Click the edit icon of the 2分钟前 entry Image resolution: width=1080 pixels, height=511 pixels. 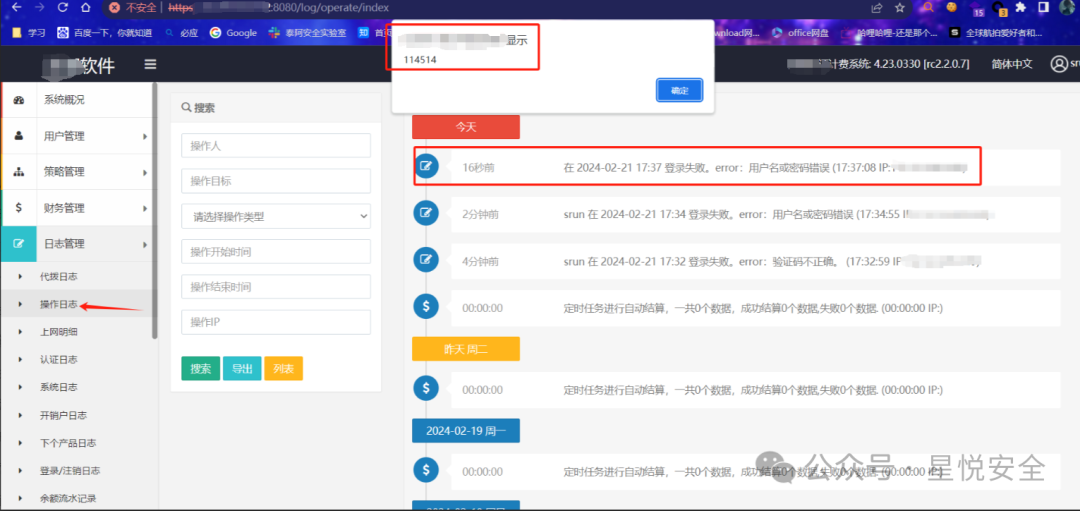click(x=426, y=213)
